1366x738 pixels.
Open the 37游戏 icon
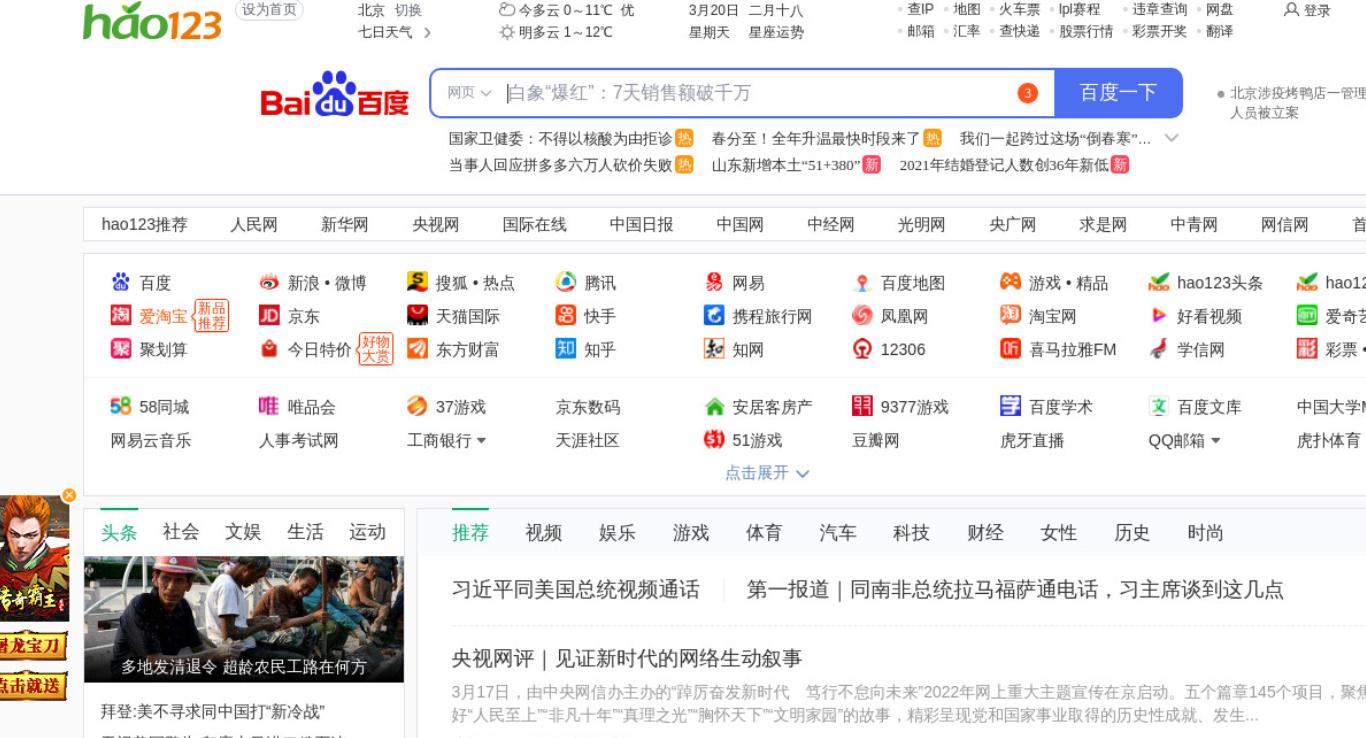pyautogui.click(x=417, y=406)
